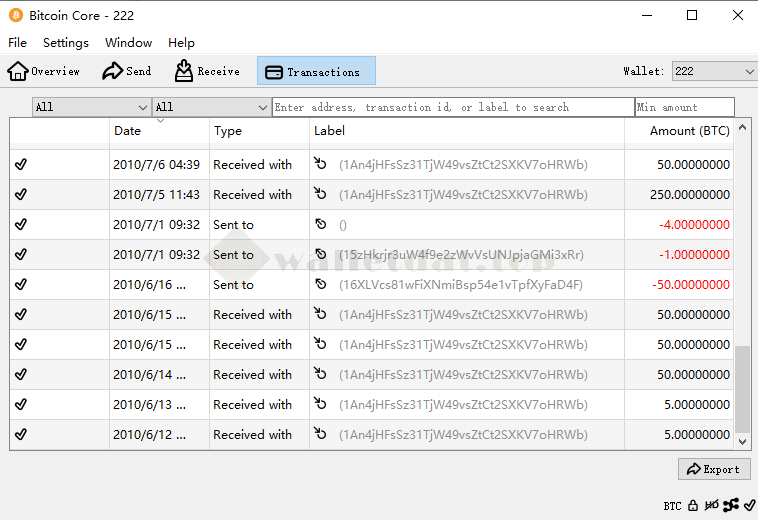The image size is (758, 520).
Task: Go to the Send tab
Action: click(127, 71)
